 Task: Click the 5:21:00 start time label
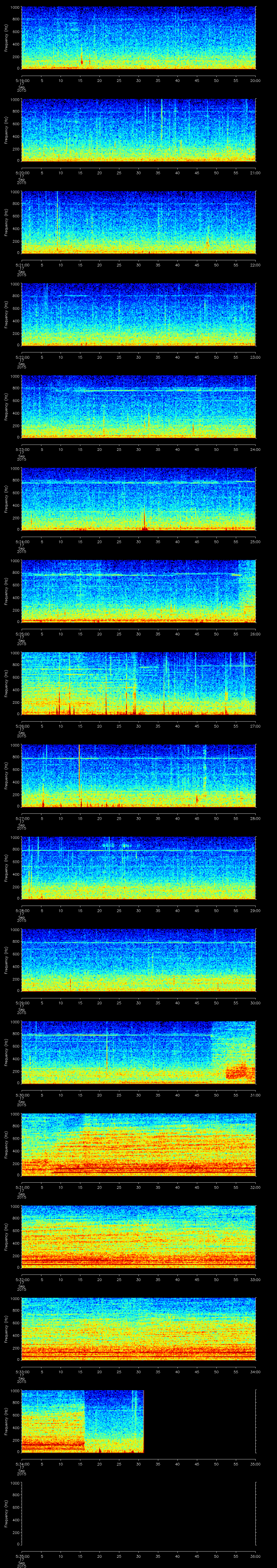click(22, 265)
